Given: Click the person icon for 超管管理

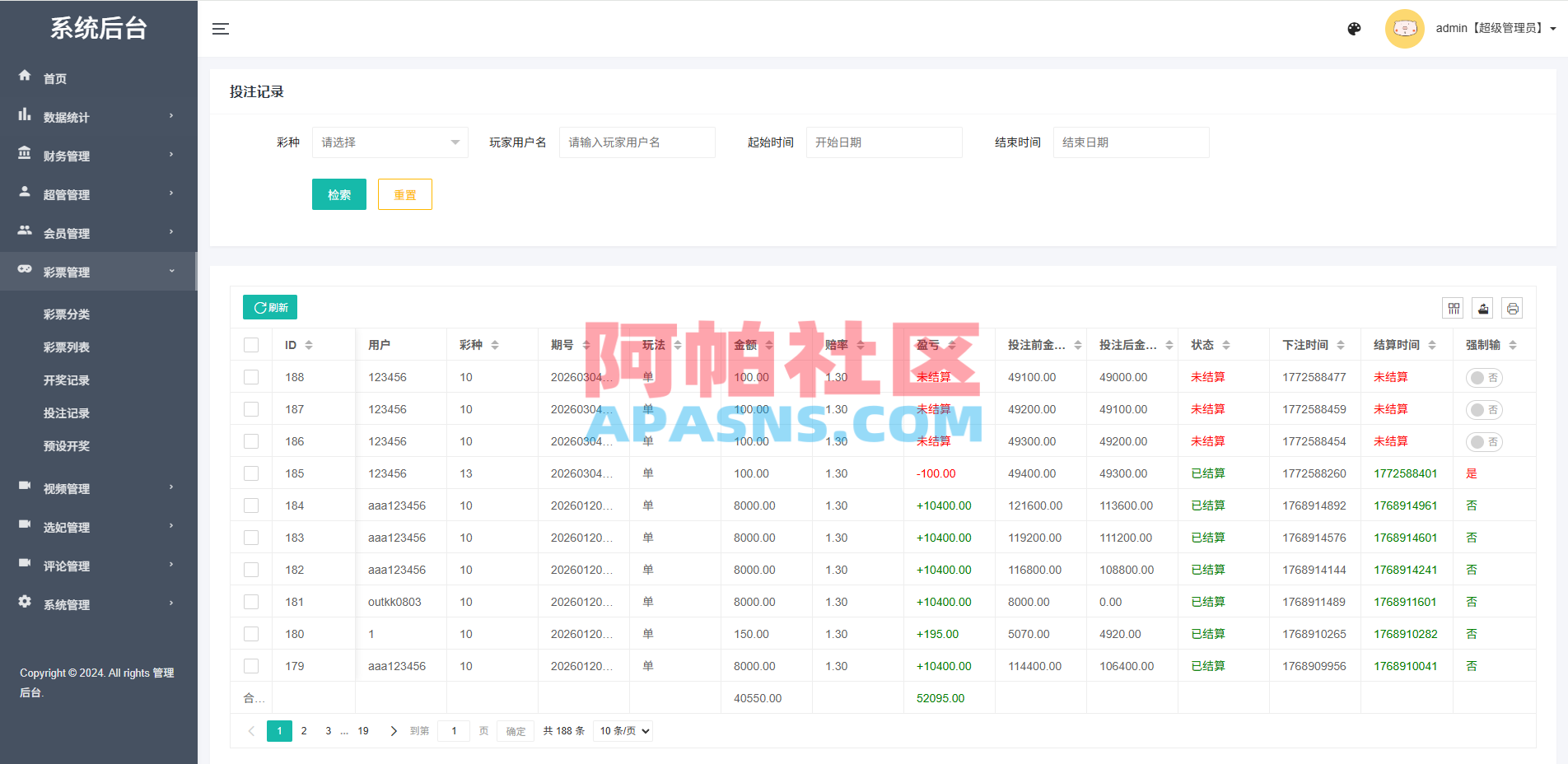Looking at the screenshot, I should (x=25, y=192).
